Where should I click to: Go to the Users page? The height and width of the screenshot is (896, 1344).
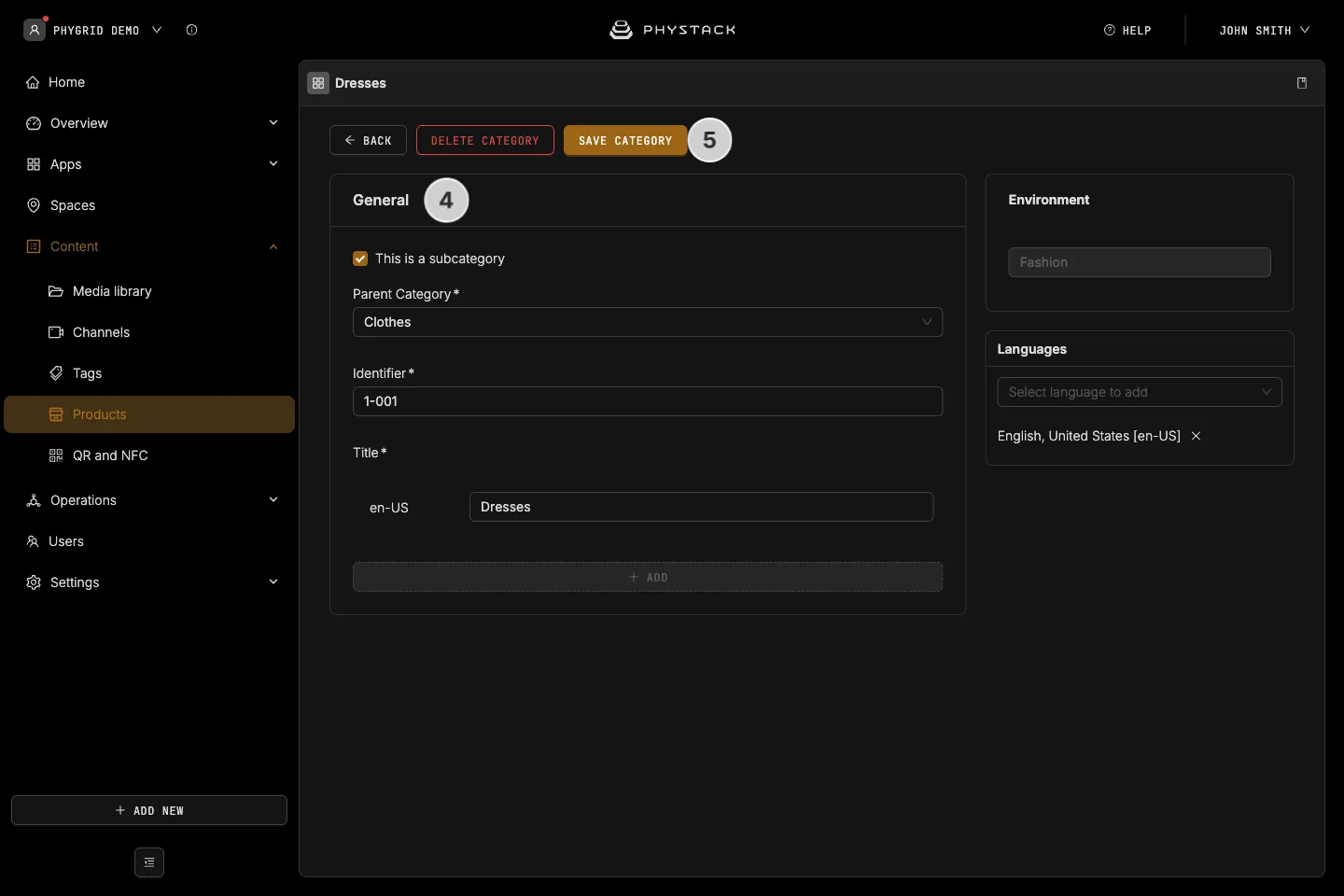coord(149,541)
